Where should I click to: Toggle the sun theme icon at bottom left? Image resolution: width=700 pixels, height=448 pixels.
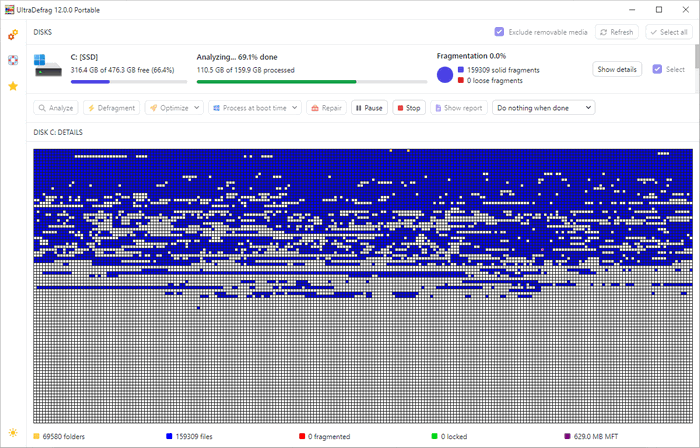tap(13, 432)
